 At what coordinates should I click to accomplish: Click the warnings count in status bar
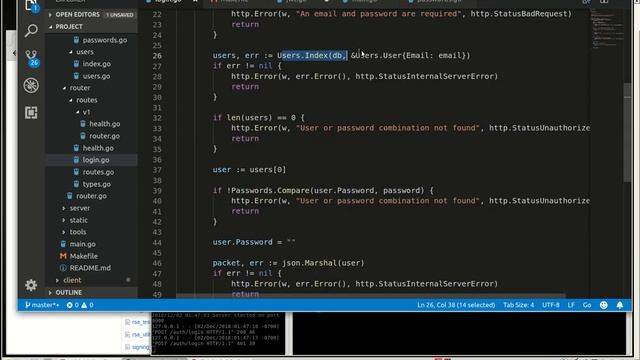87,305
